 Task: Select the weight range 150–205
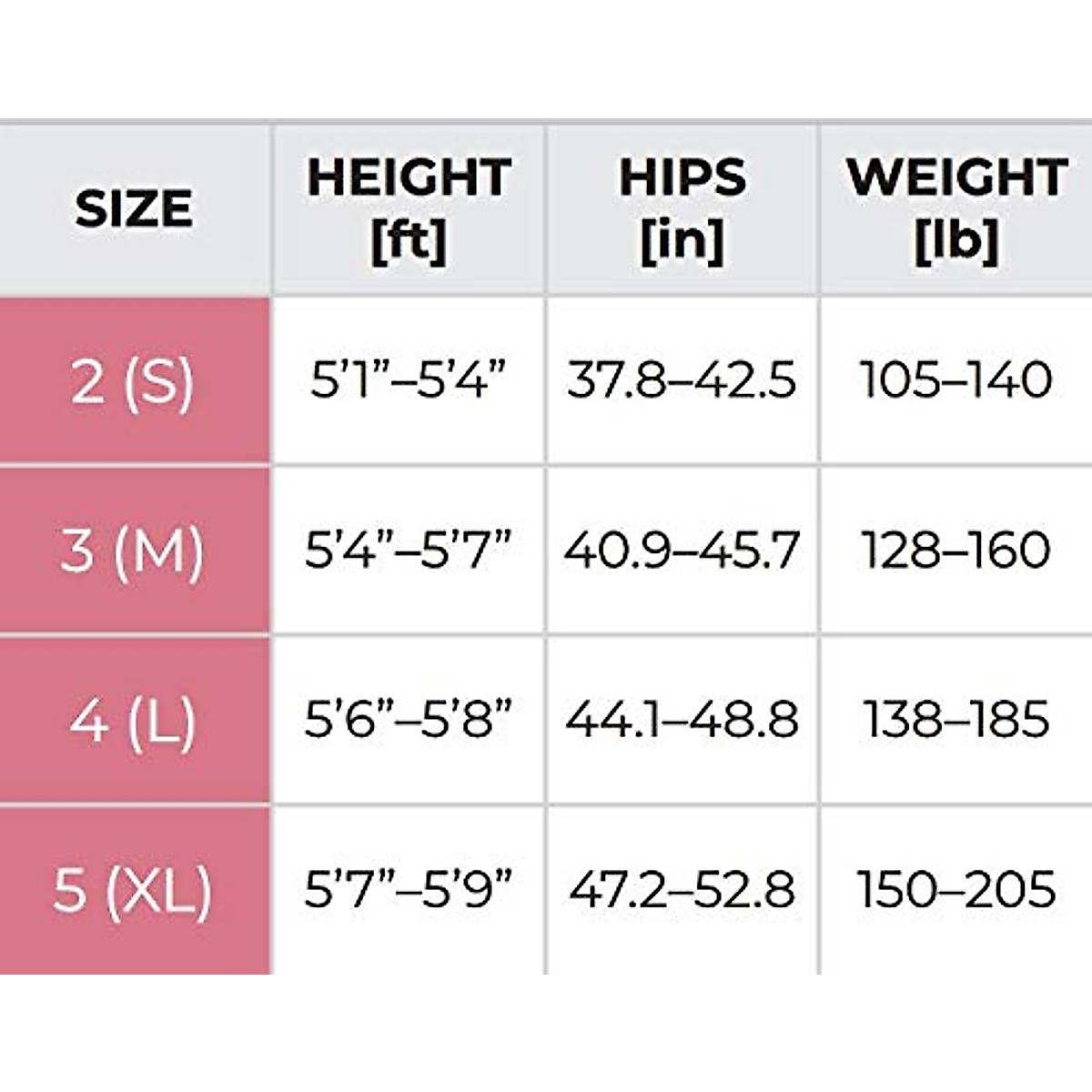click(955, 889)
